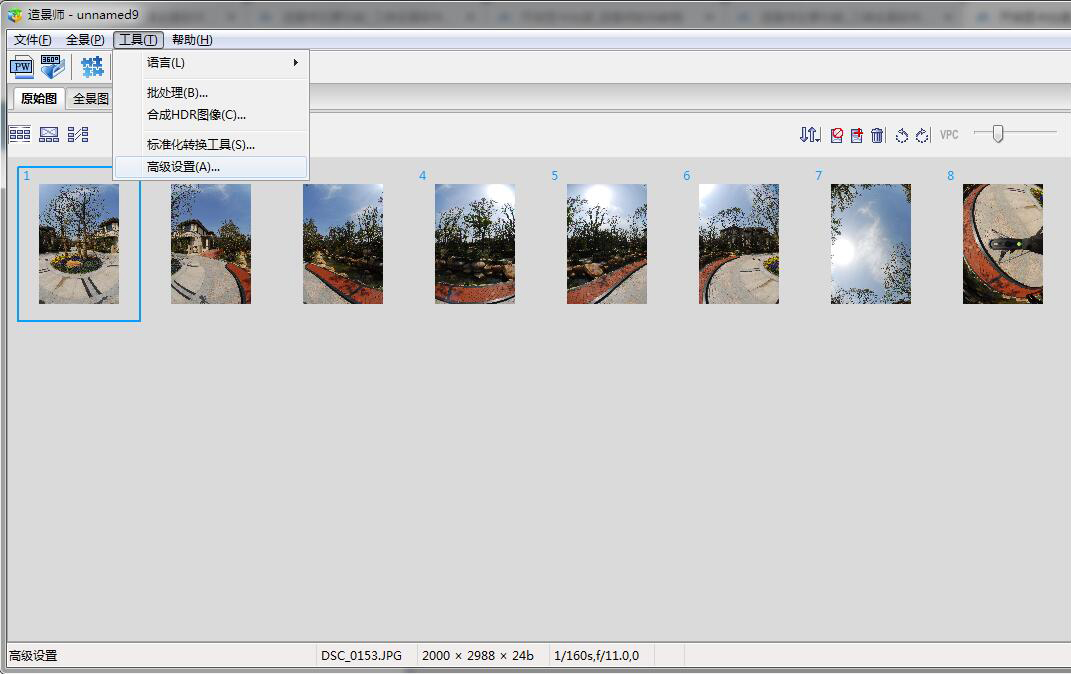Image resolution: width=1071 pixels, height=674 pixels.
Task: Rotate image clockwise with right rotate icon
Action: point(921,135)
